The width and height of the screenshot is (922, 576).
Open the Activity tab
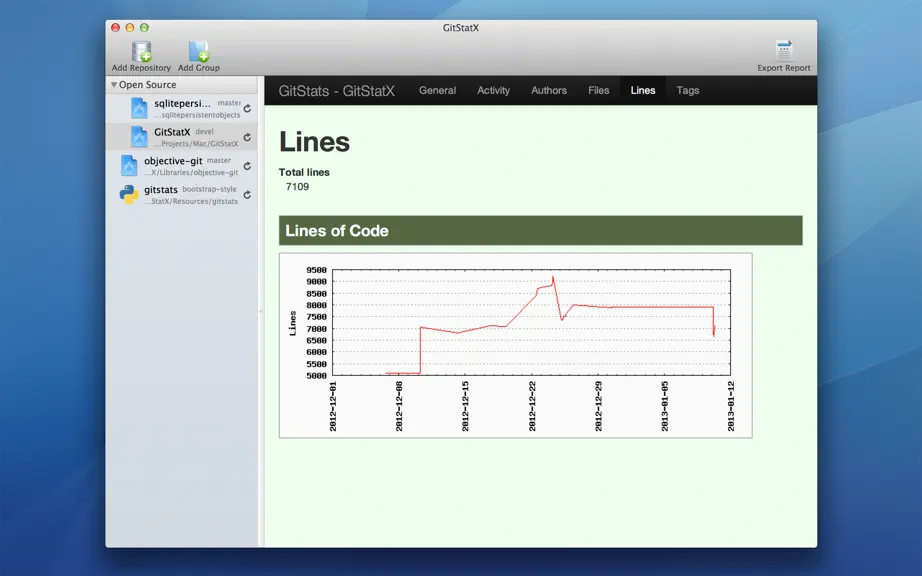click(x=493, y=91)
